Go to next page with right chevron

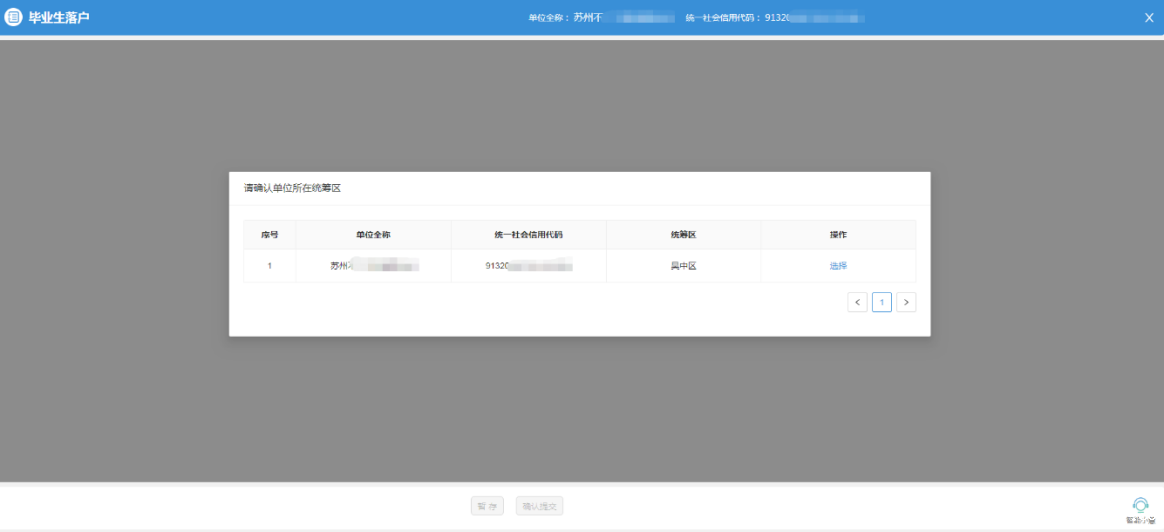(x=906, y=302)
